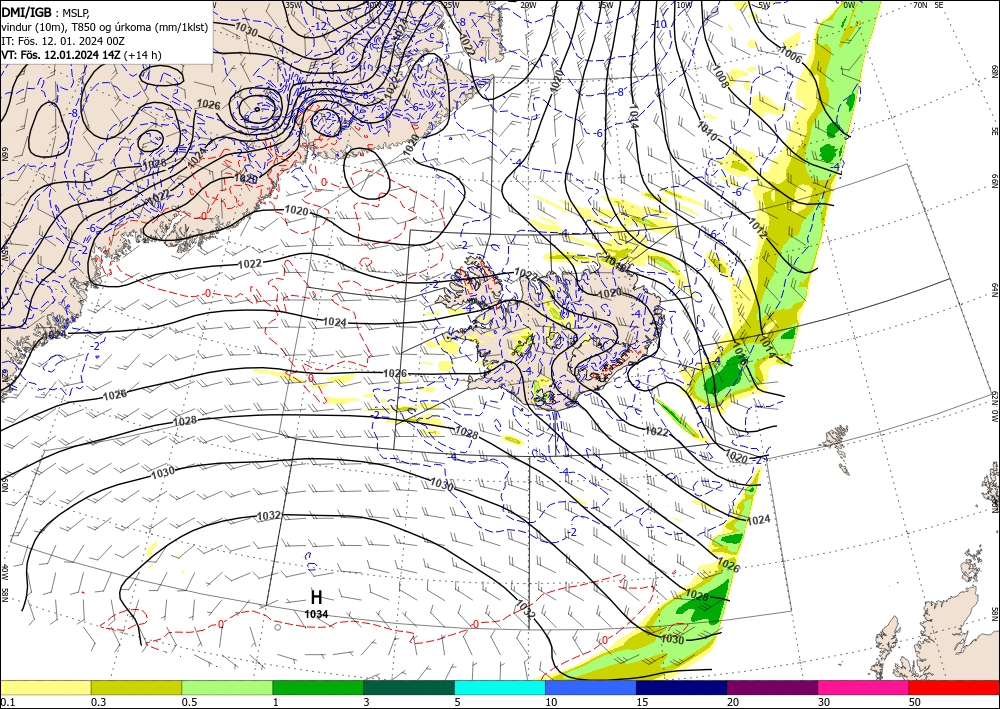Click the legend value '0.1'
1000x709 pixels.
point(6,702)
